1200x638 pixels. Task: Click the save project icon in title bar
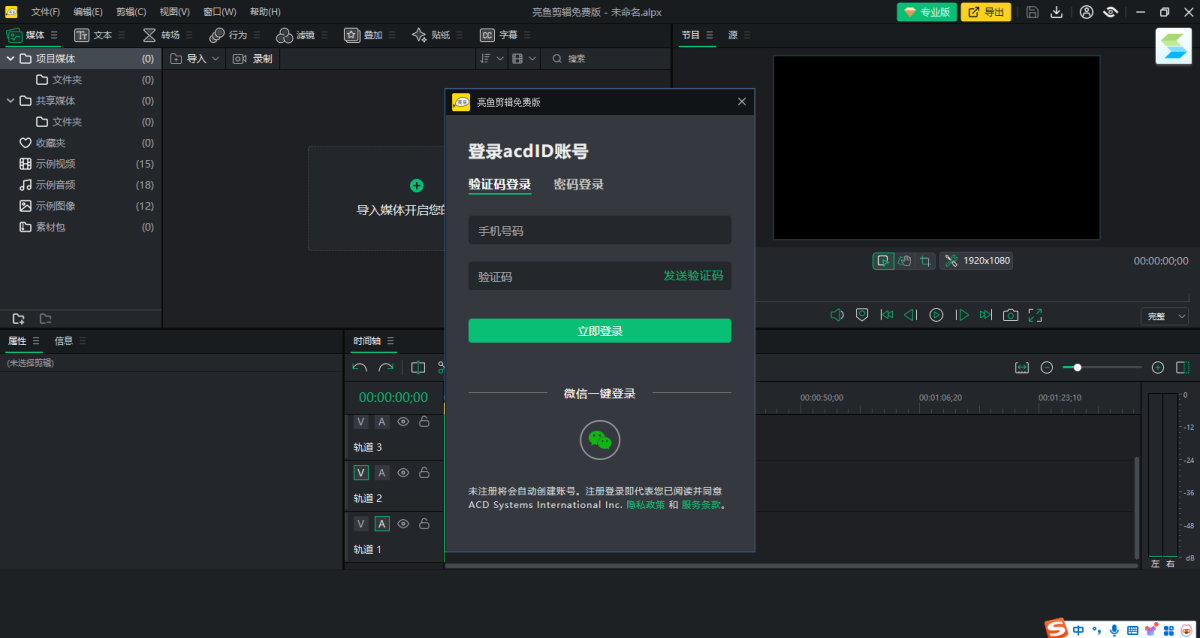pos(1032,12)
